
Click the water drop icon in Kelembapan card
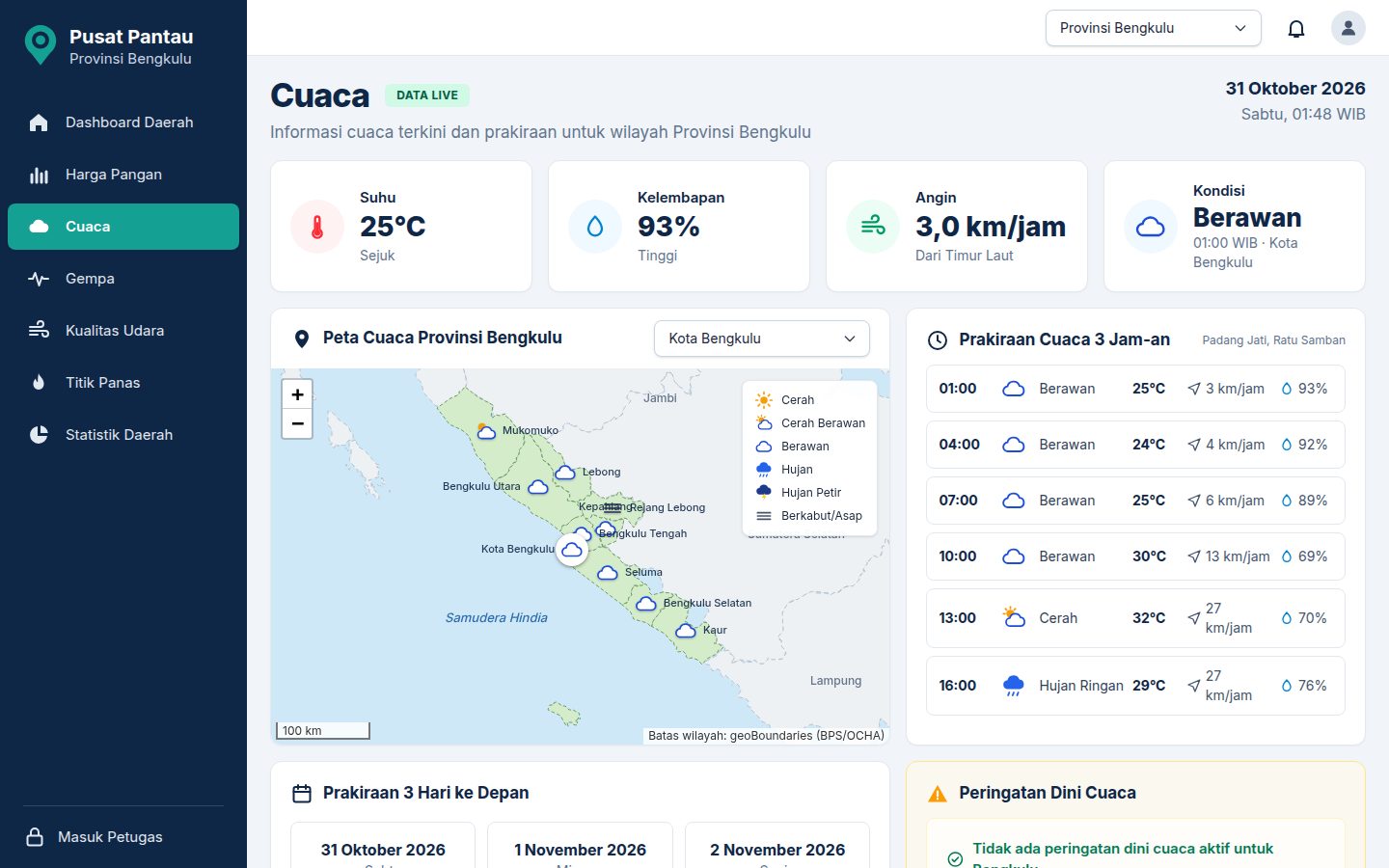coord(595,227)
